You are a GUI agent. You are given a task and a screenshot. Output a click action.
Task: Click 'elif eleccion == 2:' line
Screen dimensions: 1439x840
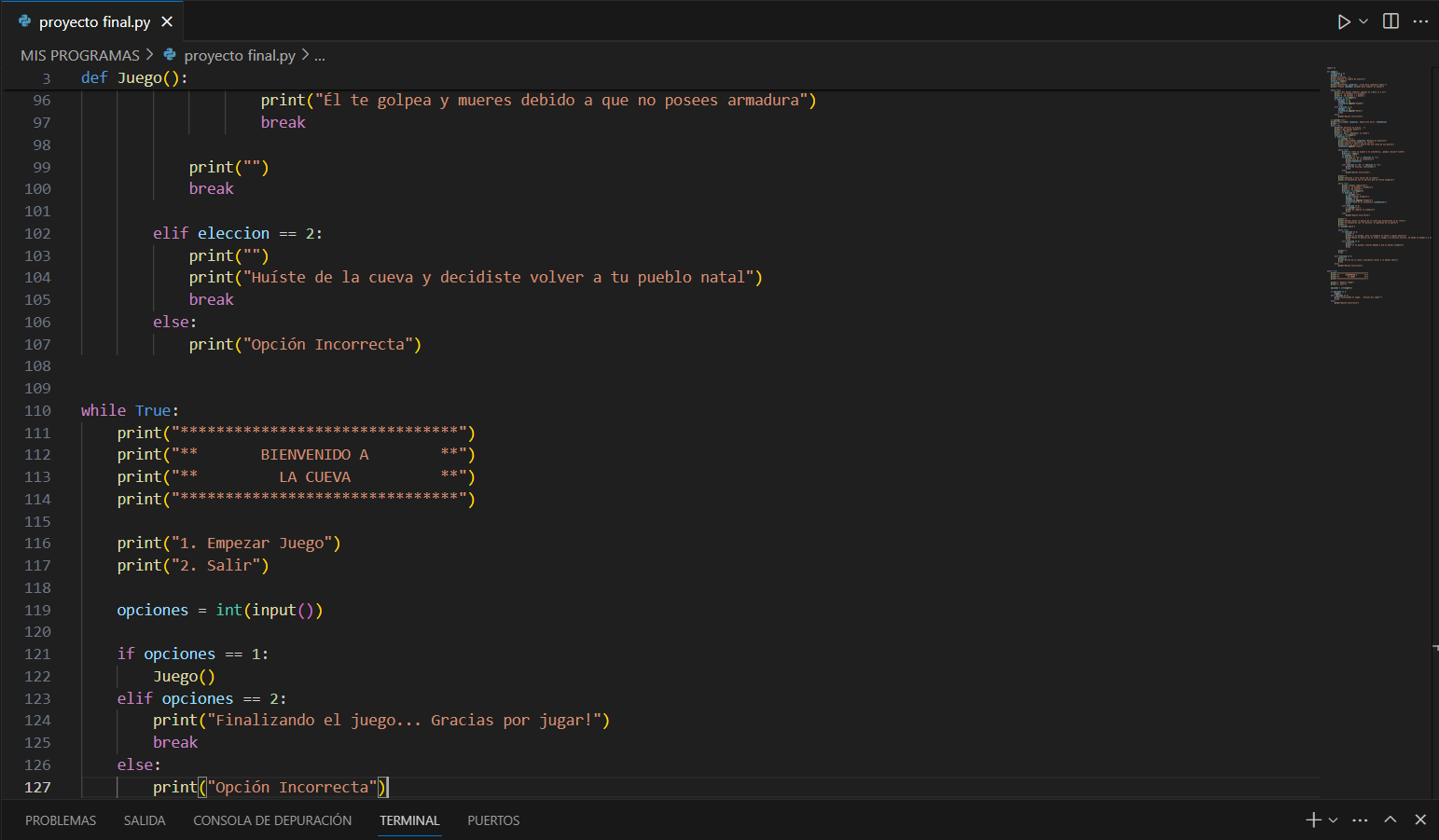pos(238,233)
